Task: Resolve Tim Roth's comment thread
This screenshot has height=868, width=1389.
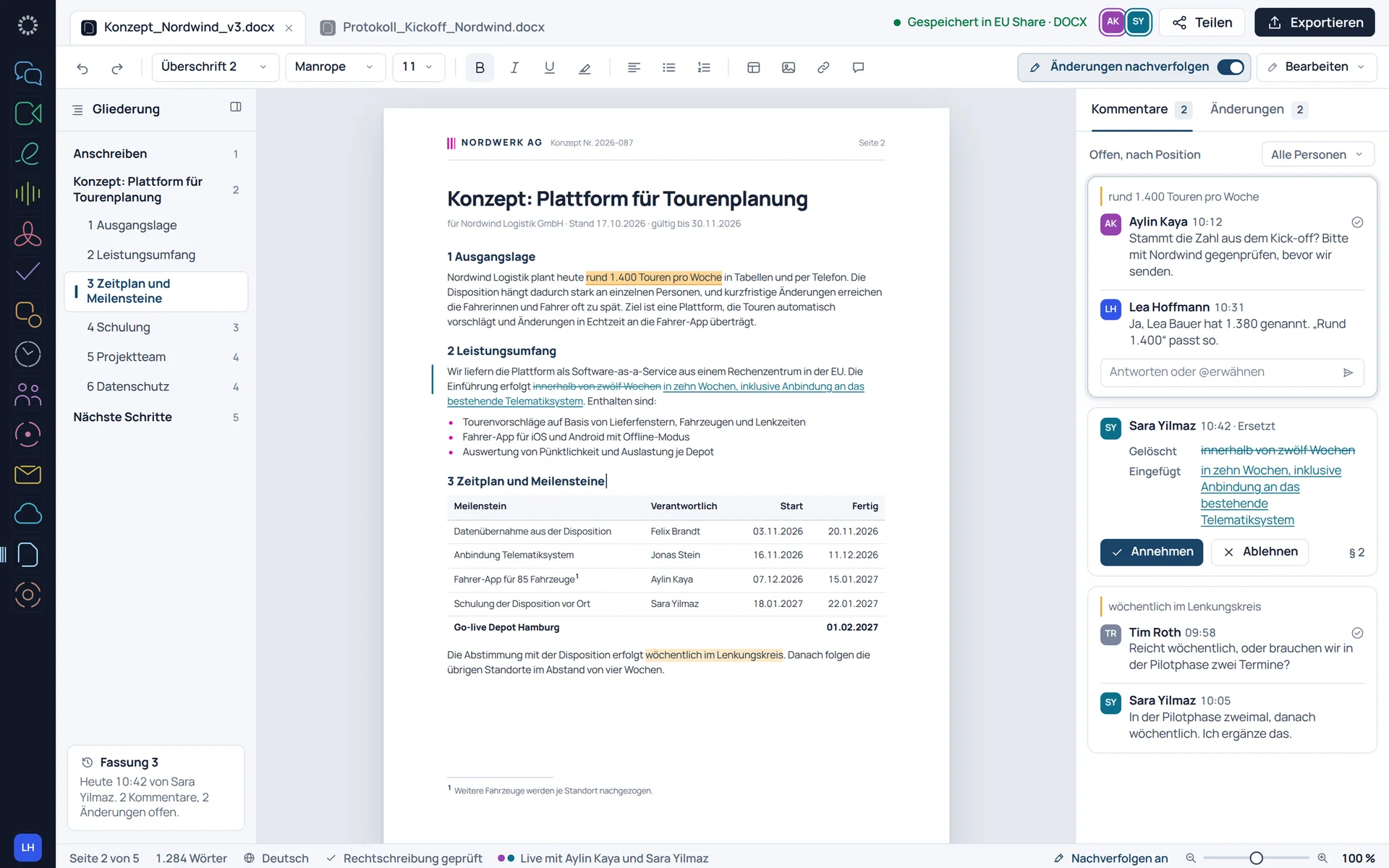Action: [x=1357, y=633]
